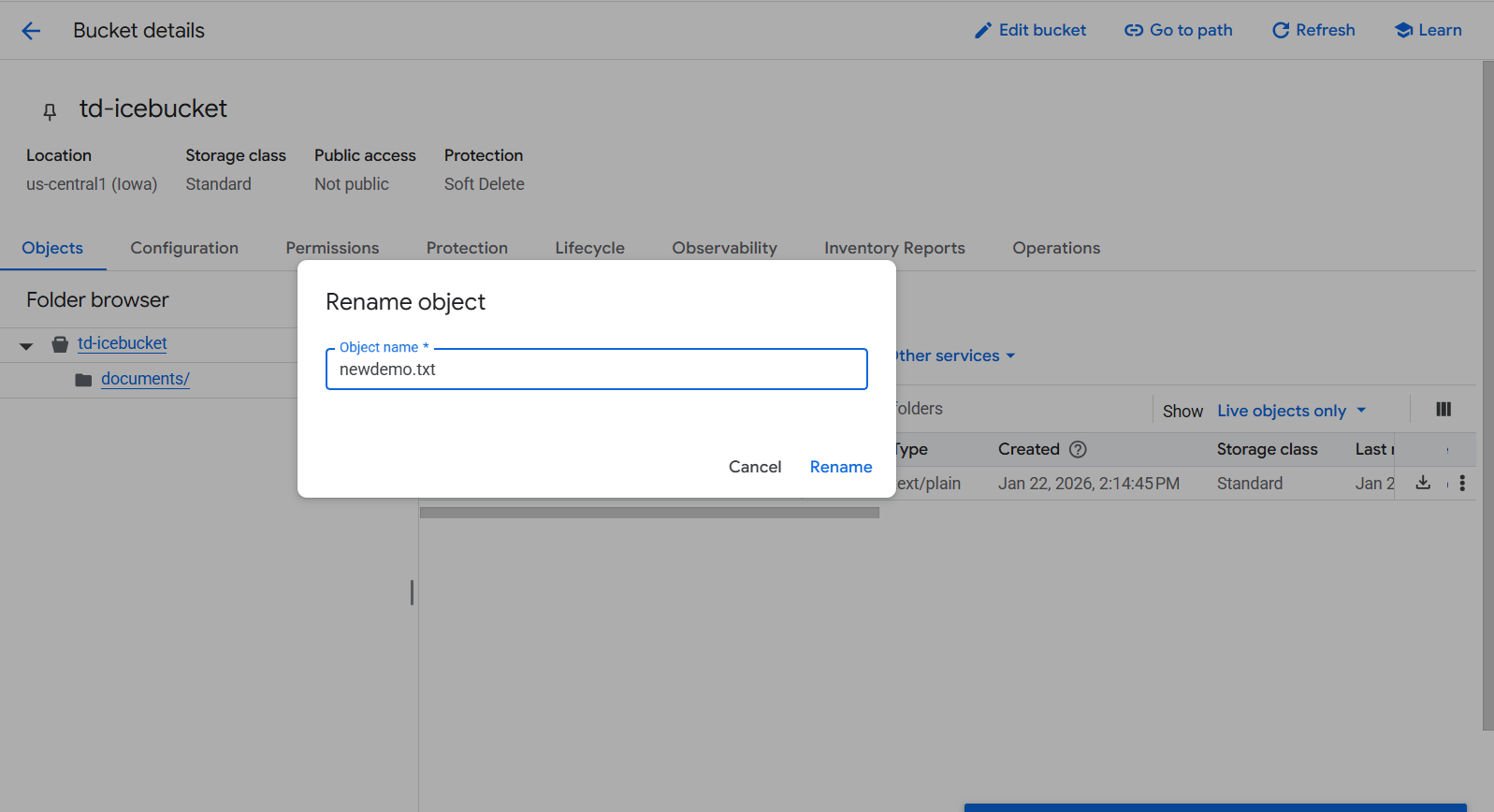Click the Edit bucket button
The image size is (1494, 812).
point(1030,30)
